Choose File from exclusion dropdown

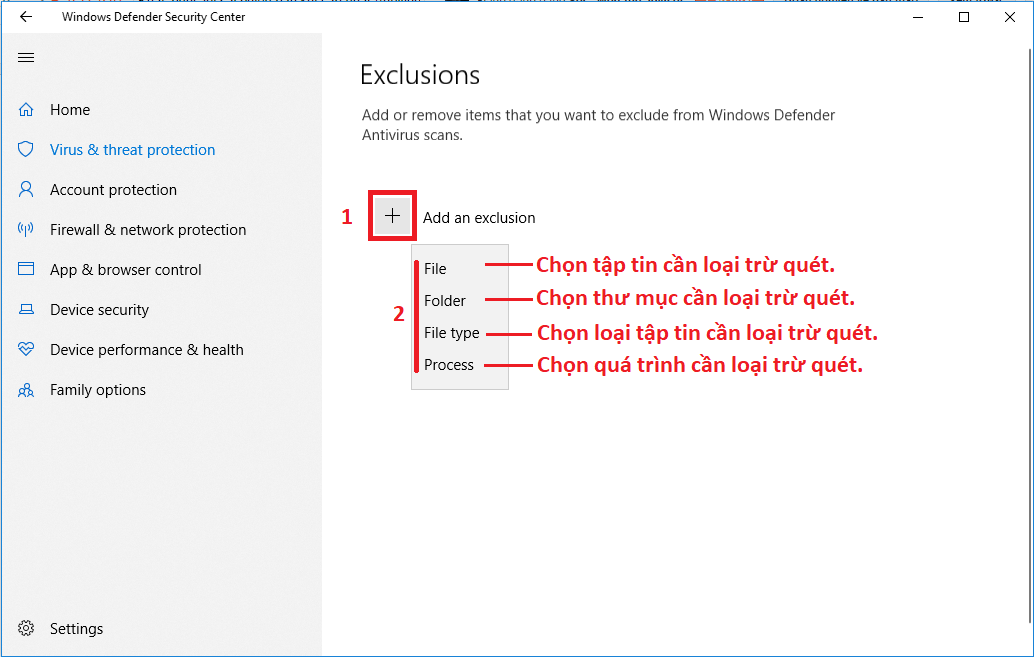(435, 268)
